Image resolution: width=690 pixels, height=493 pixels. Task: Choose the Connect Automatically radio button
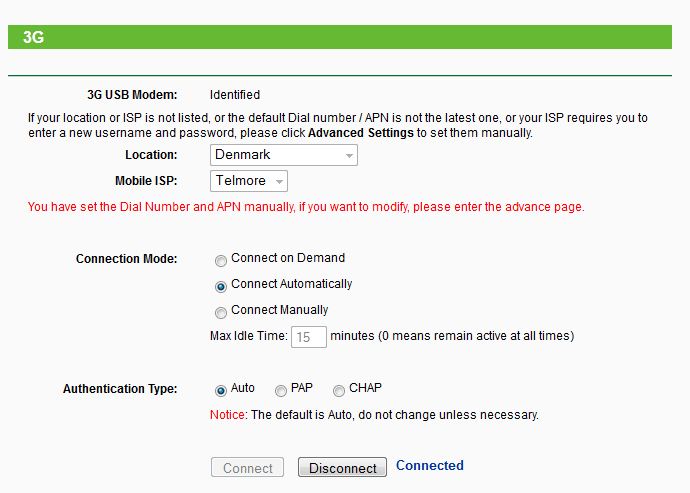[221, 285]
